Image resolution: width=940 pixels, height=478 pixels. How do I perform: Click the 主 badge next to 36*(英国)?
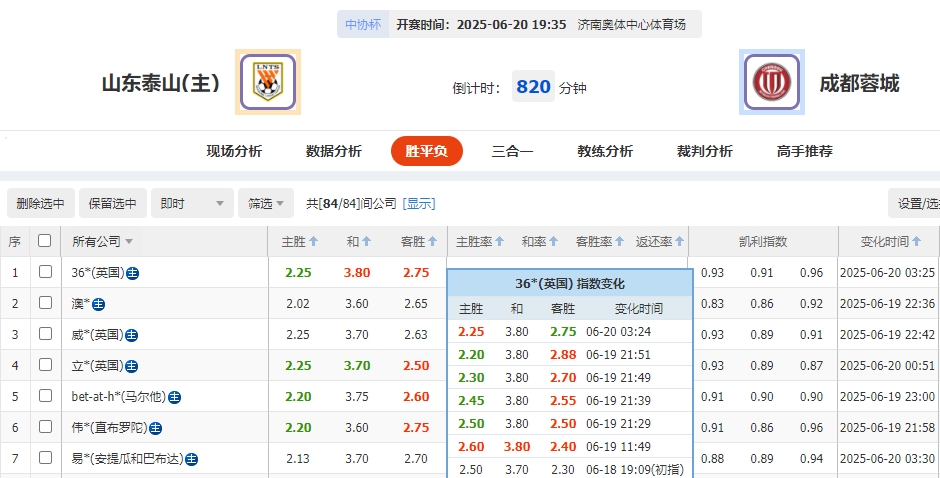(133, 273)
